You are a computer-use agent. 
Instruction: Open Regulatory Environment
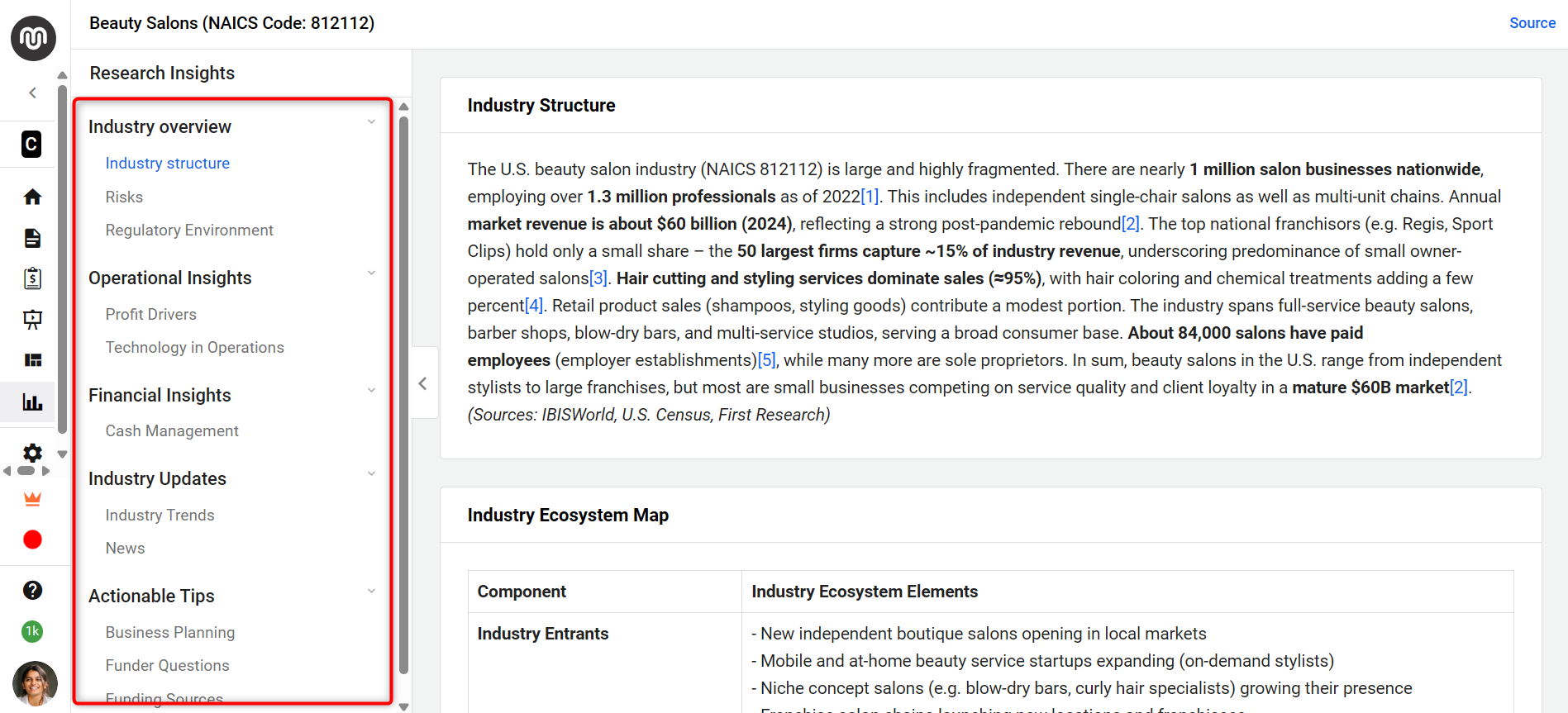(x=189, y=230)
